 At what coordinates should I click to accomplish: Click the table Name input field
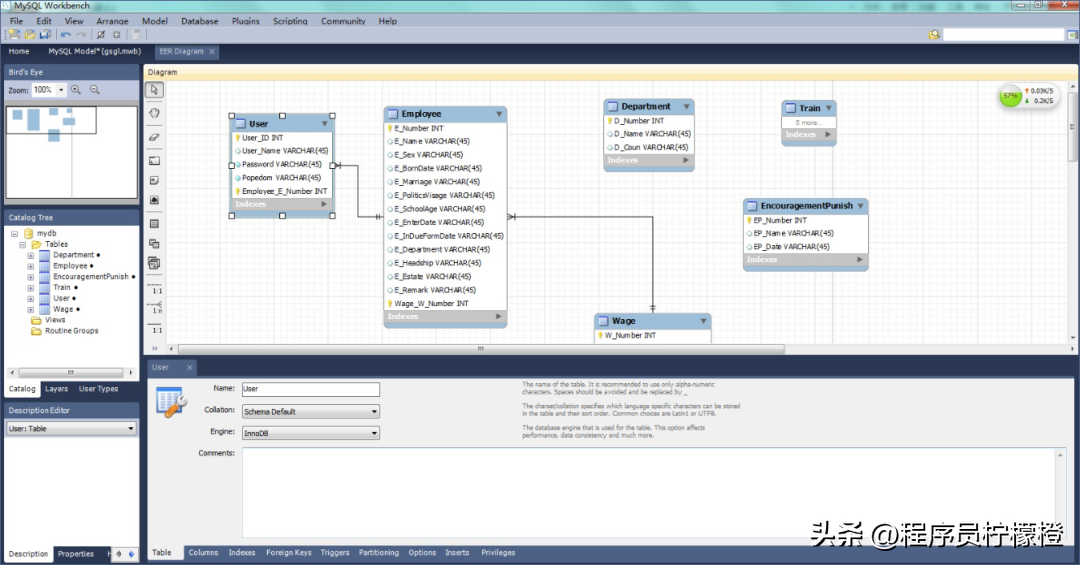click(310, 389)
